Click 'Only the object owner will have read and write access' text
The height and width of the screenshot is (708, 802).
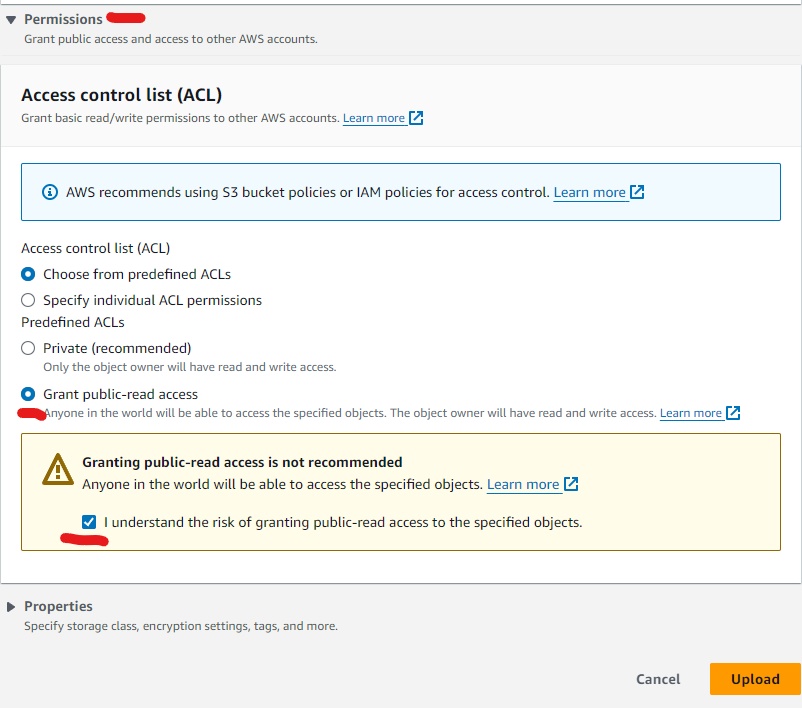190,367
